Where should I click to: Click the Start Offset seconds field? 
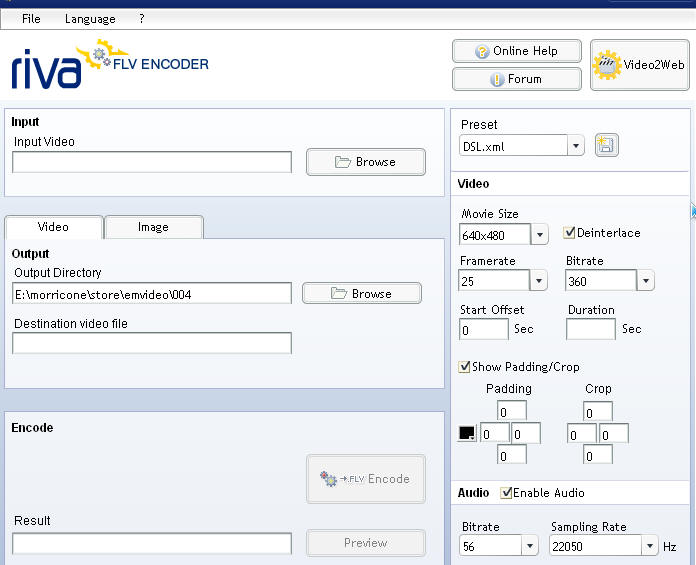tap(484, 329)
